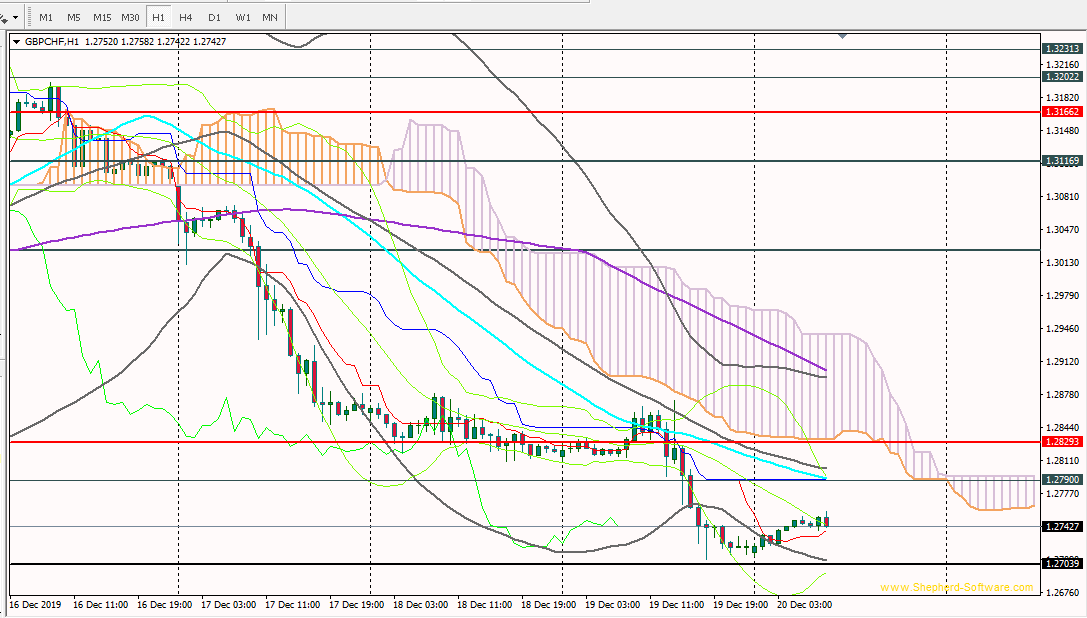Change chart to H4 timeframe
Viewport: 1087px width, 618px height.
click(186, 17)
